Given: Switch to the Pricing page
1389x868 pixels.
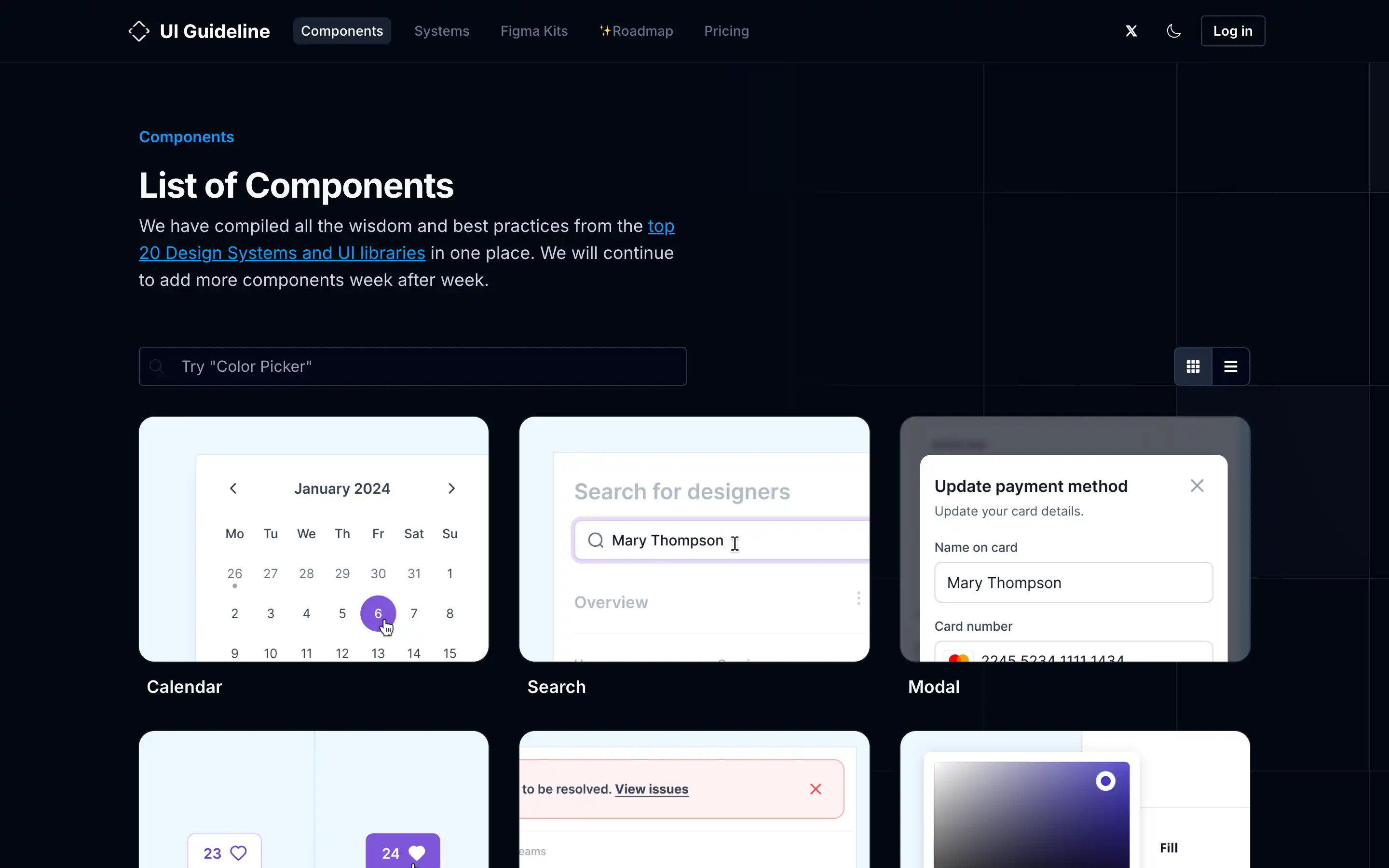Looking at the screenshot, I should pos(726,30).
